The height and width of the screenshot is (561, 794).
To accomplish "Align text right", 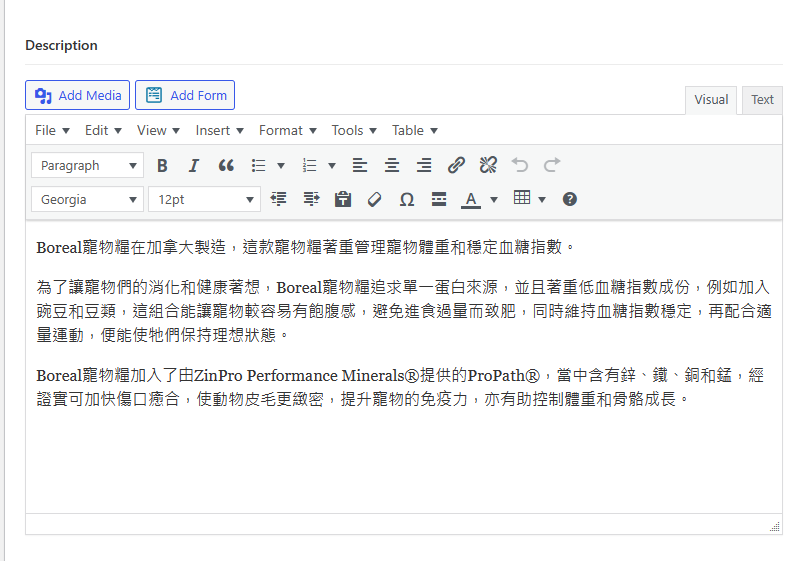I will click(x=424, y=165).
